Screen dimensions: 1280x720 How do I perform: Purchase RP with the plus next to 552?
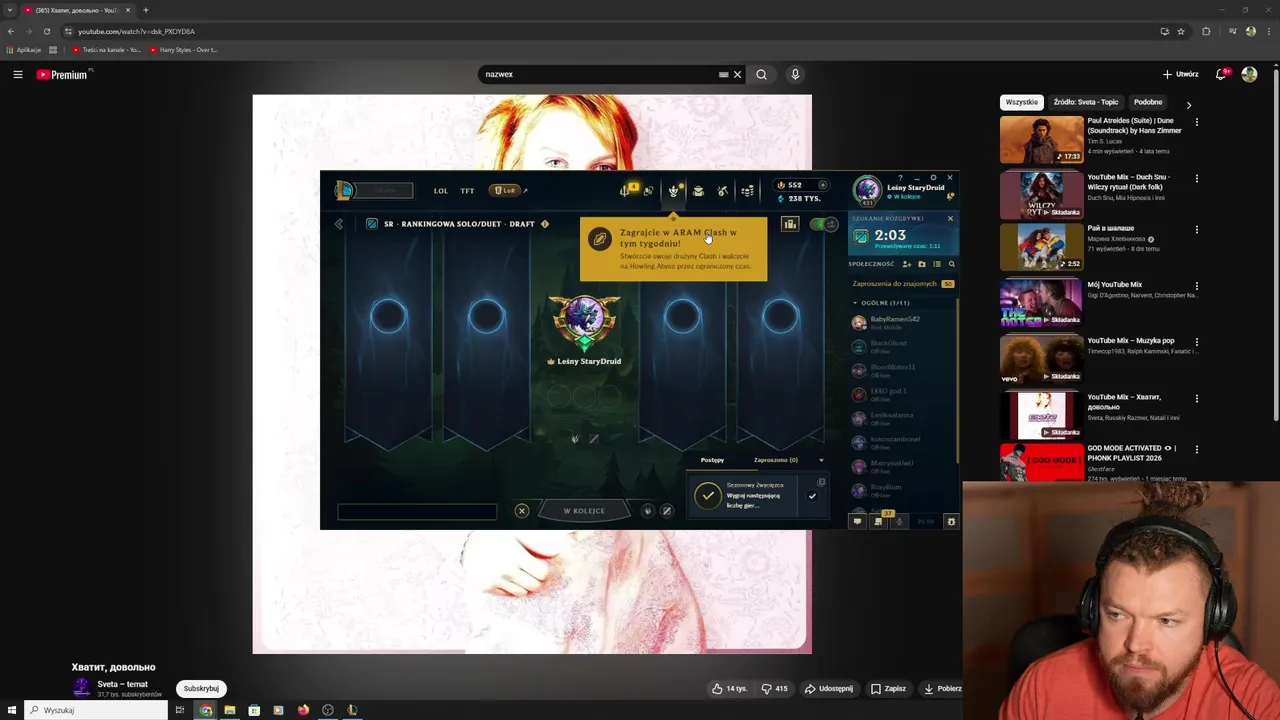click(x=823, y=185)
